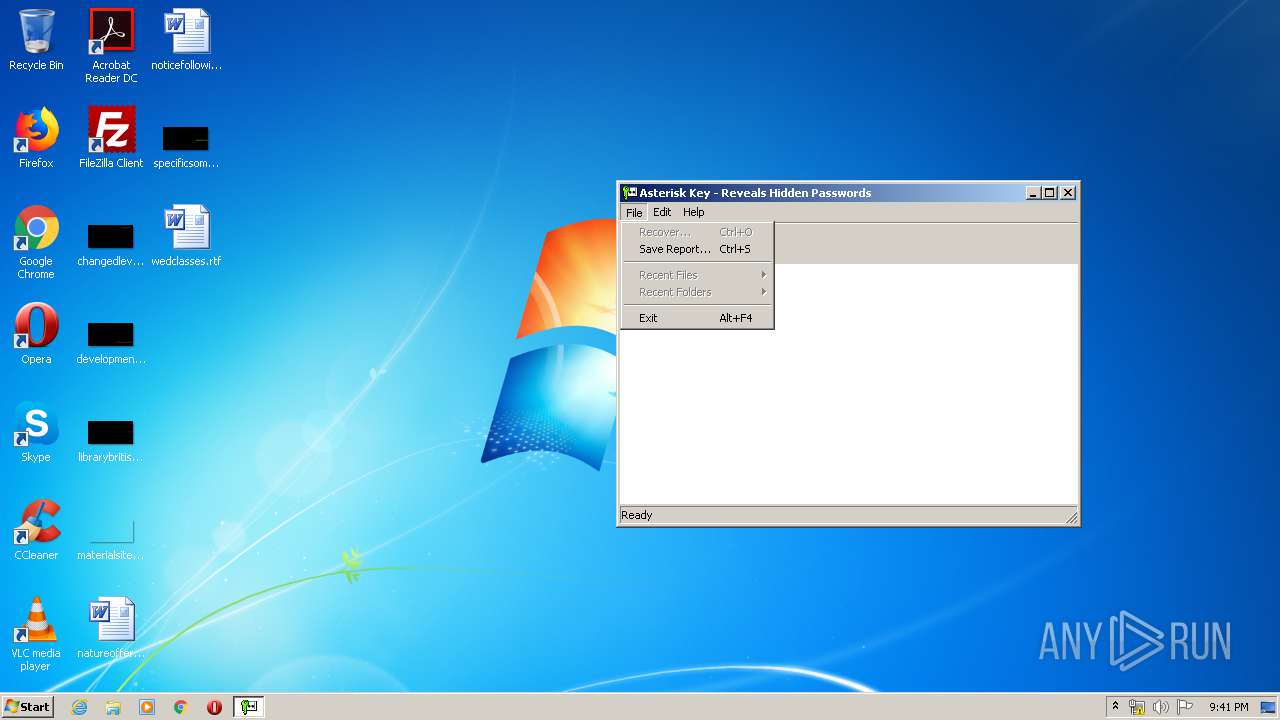Click Action Center flag tray icon
The image size is (1280, 720).
click(x=1185, y=707)
